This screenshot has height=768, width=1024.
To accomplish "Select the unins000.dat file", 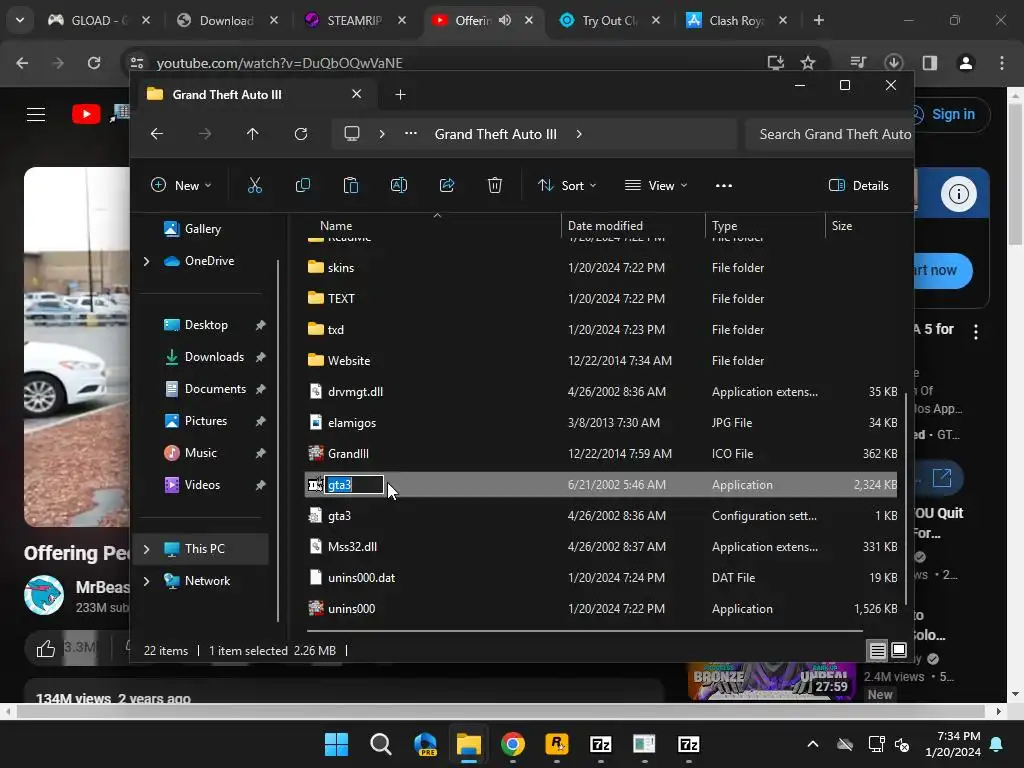I will [601, 578].
